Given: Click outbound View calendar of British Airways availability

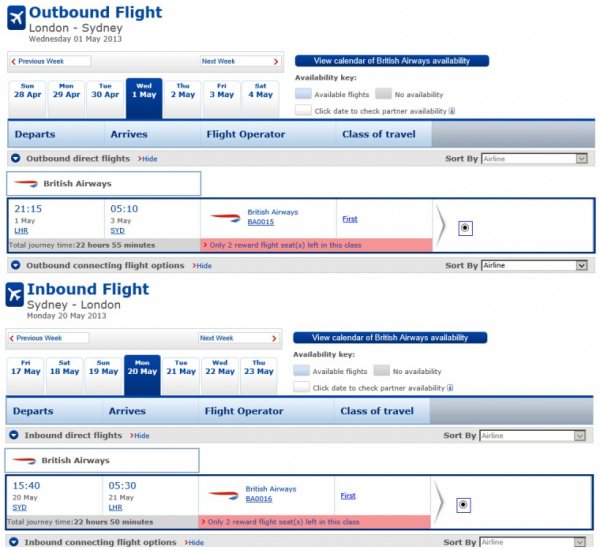Looking at the screenshot, I should pos(392,61).
